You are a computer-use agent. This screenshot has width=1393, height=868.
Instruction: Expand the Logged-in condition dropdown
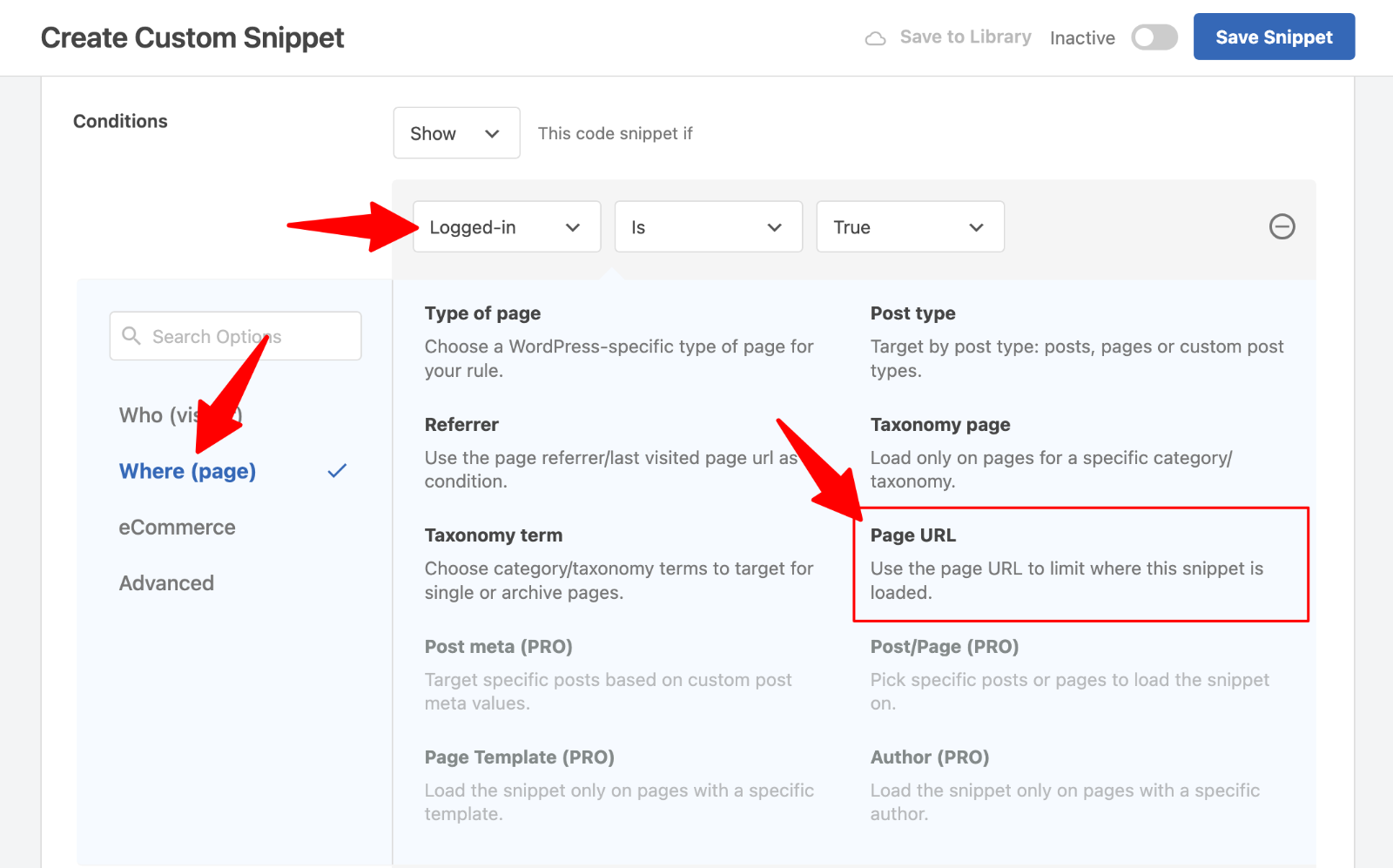point(506,227)
